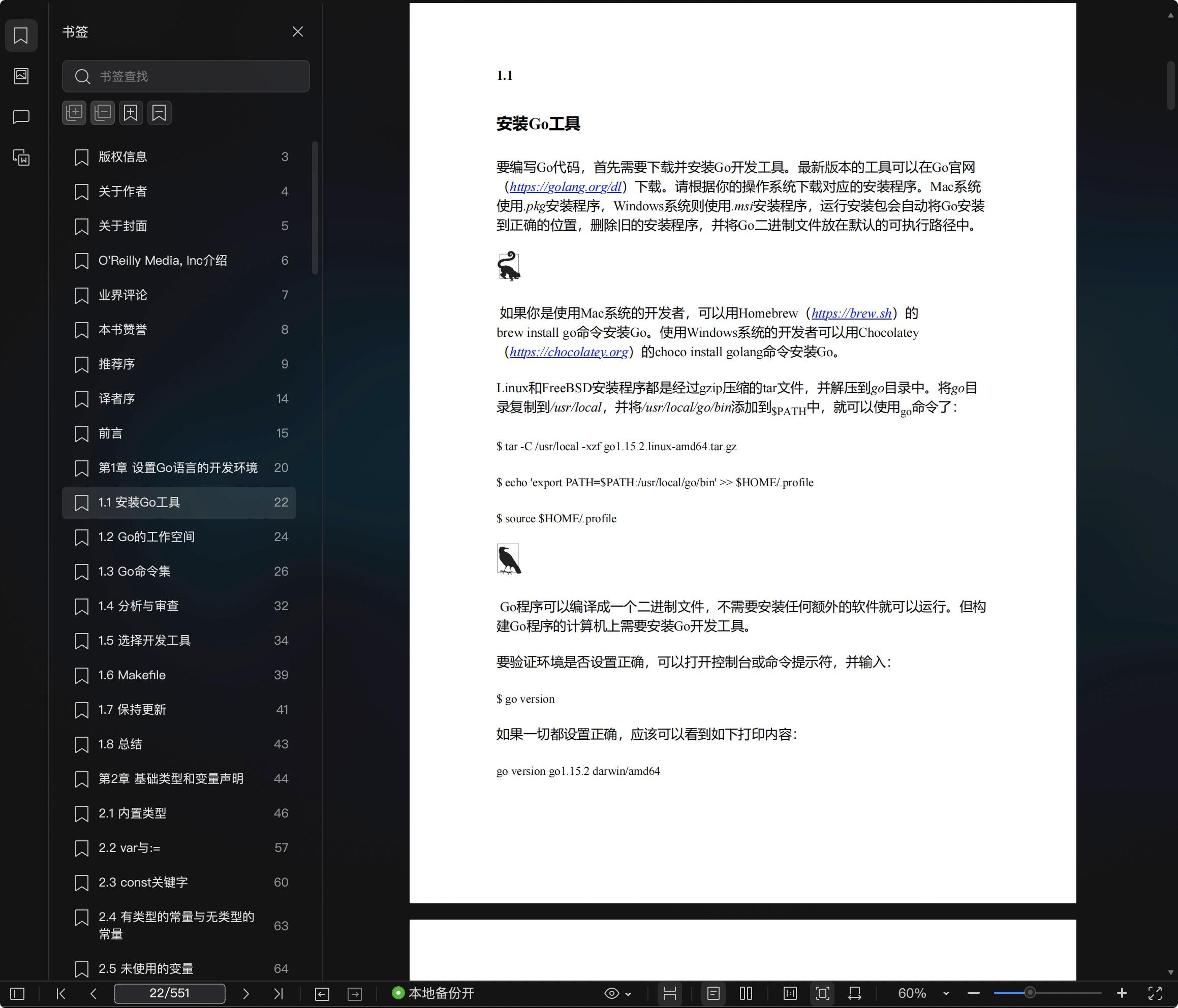Open the comments panel icon
This screenshot has width=1178, height=1008.
tap(21, 116)
